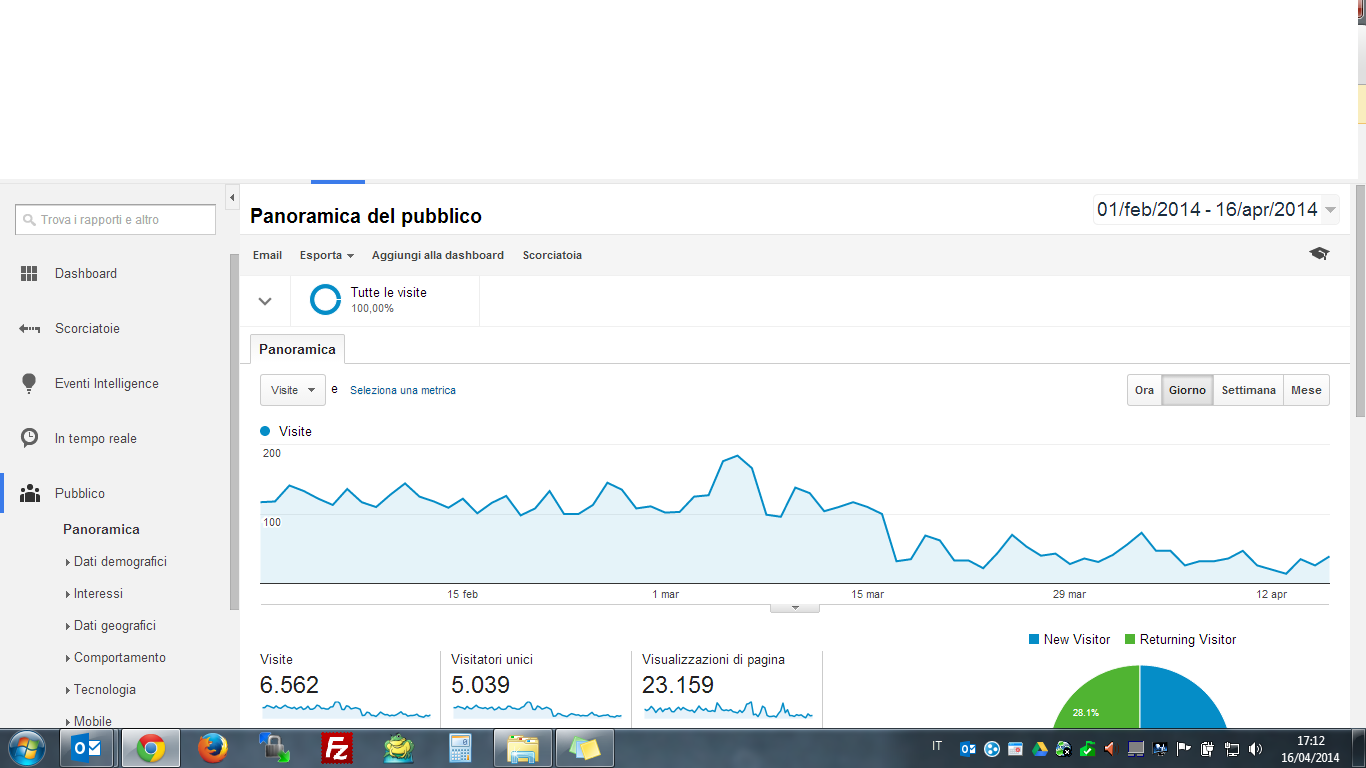Click the Visualizzazioni di pagina value 23.159
1366x768 pixels.
(678, 685)
